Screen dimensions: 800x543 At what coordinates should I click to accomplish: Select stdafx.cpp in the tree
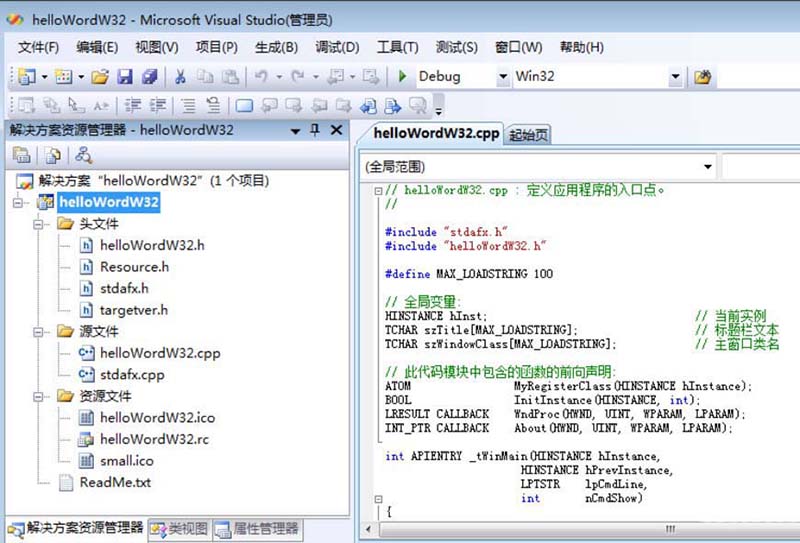coord(132,375)
